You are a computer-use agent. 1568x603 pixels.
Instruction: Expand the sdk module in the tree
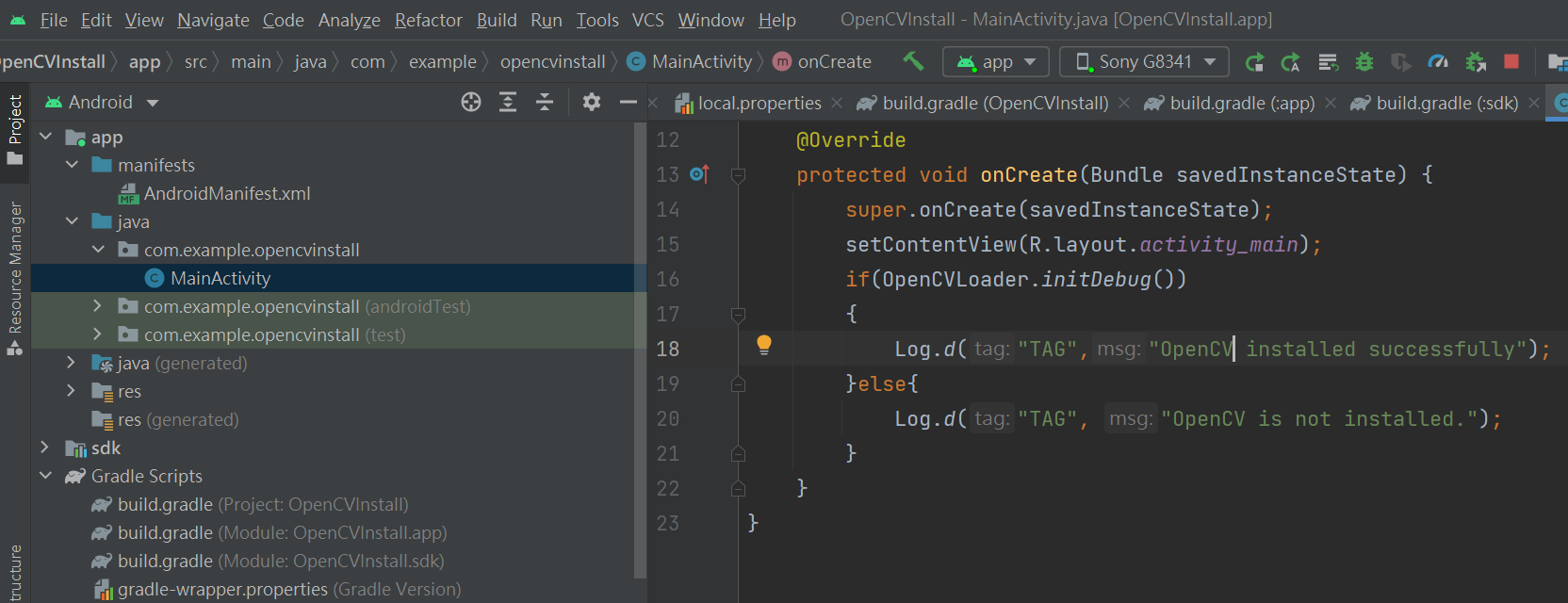pyautogui.click(x=45, y=448)
